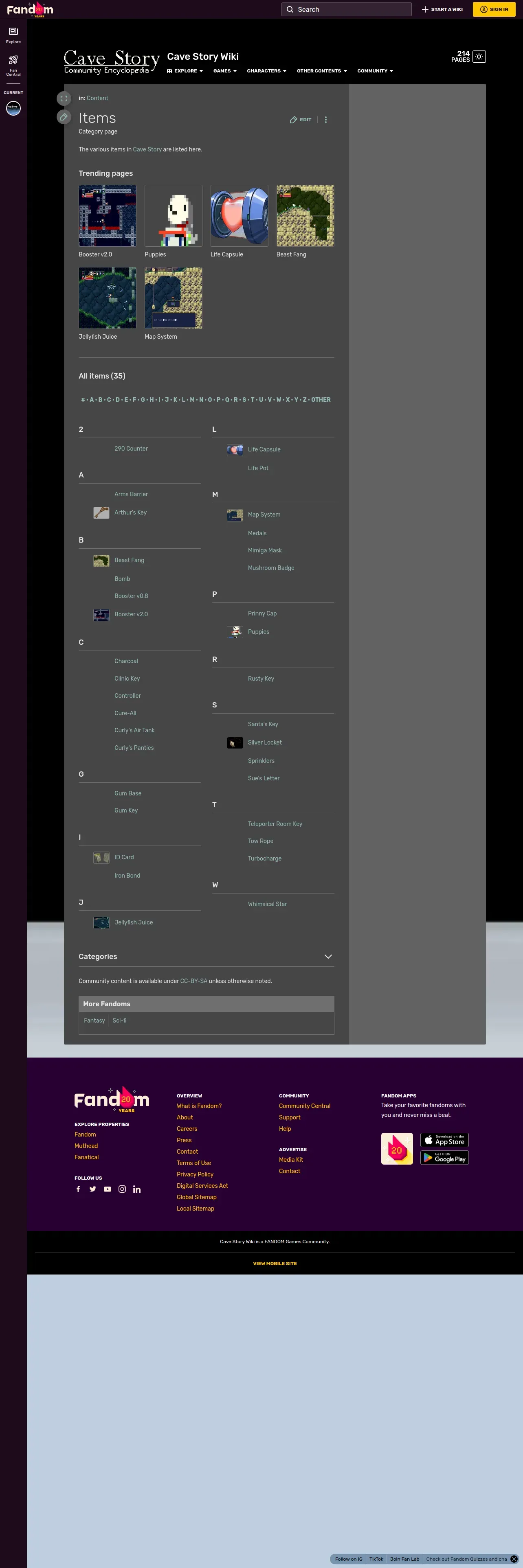The width and height of the screenshot is (523, 1568).
Task: Click the Jellyfish Juice list icon
Action: point(101,923)
